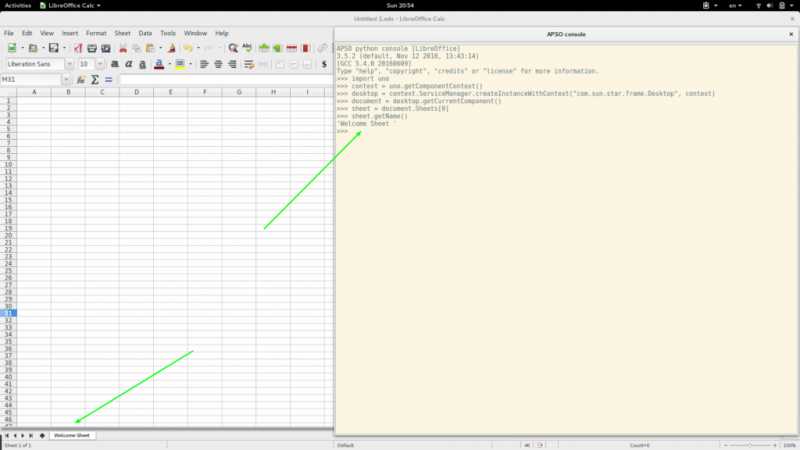
Task: Open the Font Name dropdown
Action: (69, 64)
